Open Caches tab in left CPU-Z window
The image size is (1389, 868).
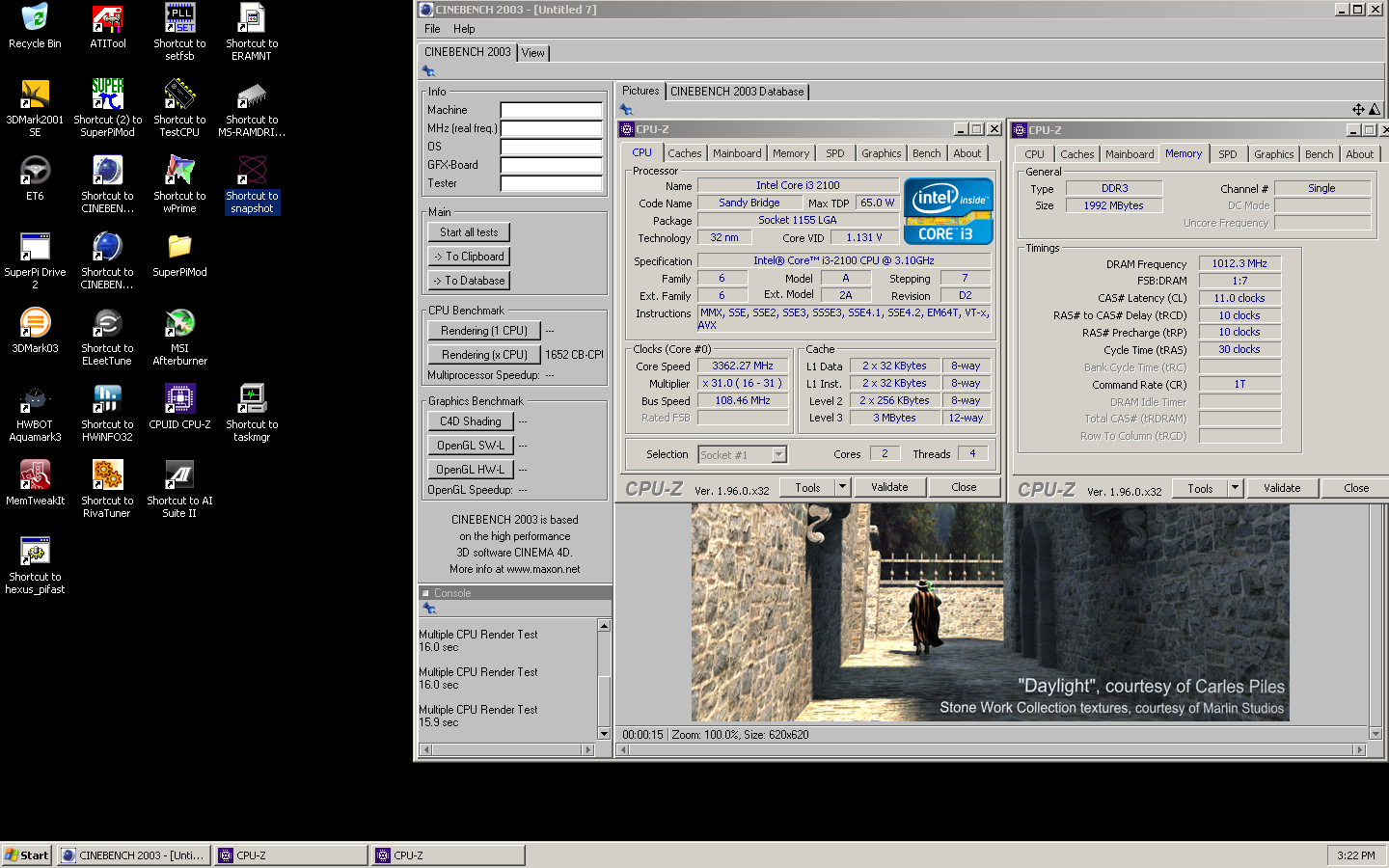[684, 153]
